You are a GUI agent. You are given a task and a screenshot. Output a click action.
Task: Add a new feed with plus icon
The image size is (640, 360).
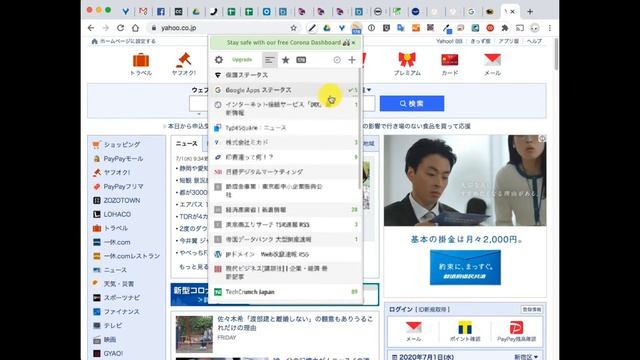352,60
